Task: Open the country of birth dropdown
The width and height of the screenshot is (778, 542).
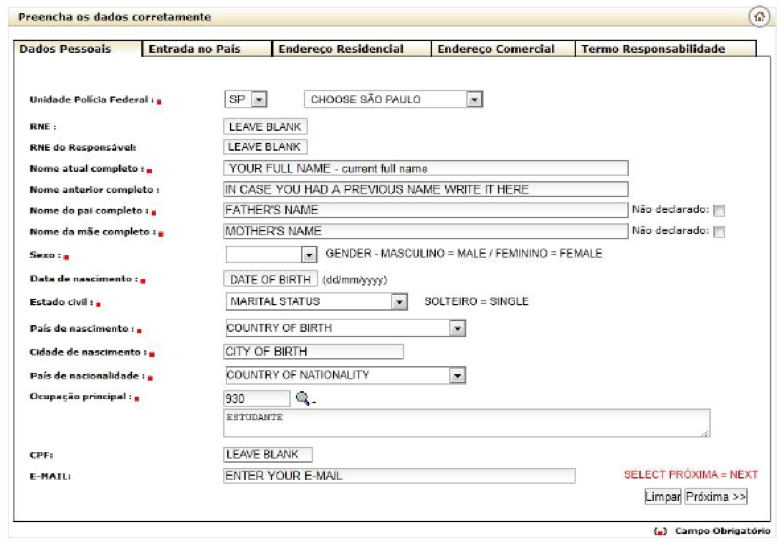Action: pos(457,328)
